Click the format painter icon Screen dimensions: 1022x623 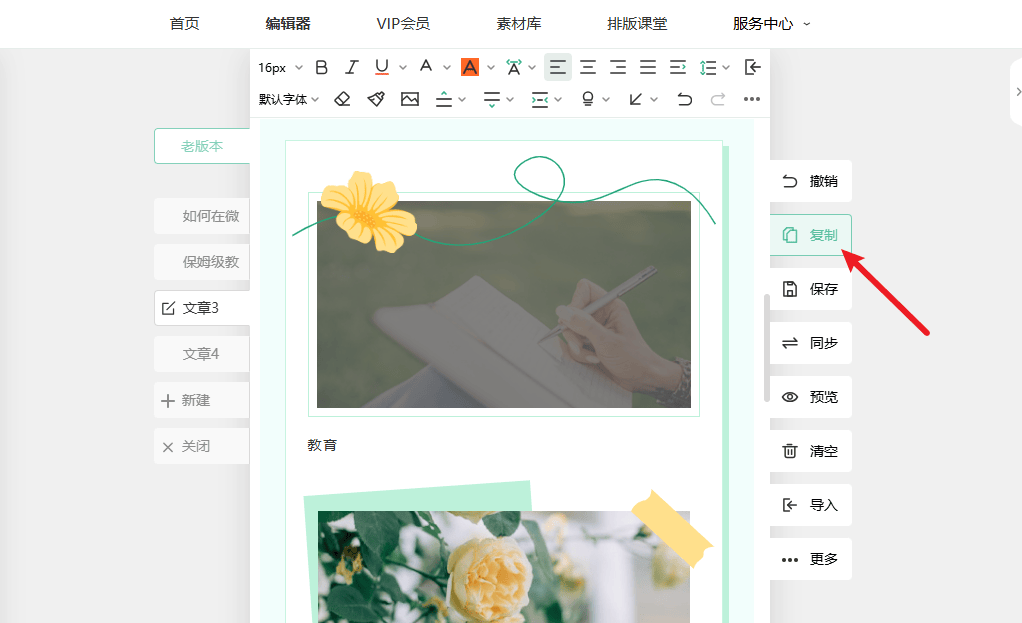coord(375,99)
